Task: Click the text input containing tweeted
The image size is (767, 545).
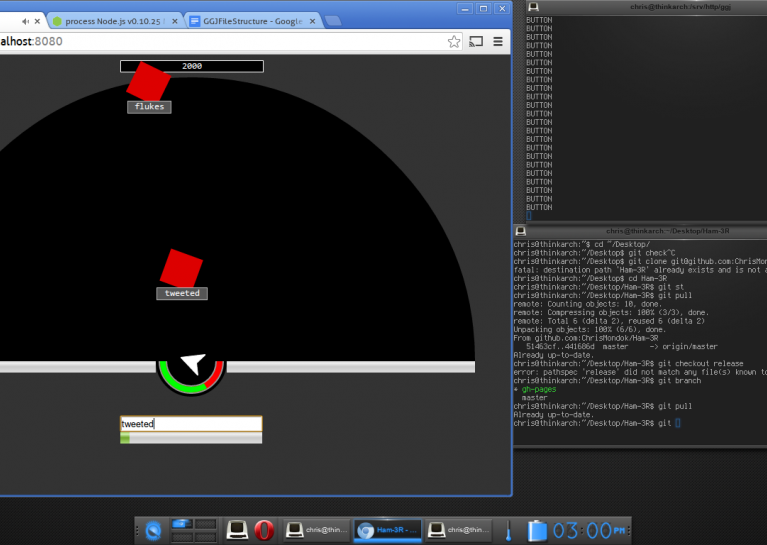Action: click(x=191, y=424)
